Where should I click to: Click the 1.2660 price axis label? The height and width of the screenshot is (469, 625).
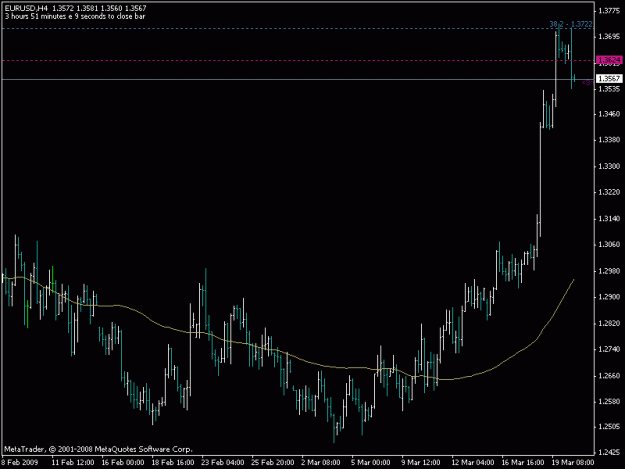click(x=609, y=376)
